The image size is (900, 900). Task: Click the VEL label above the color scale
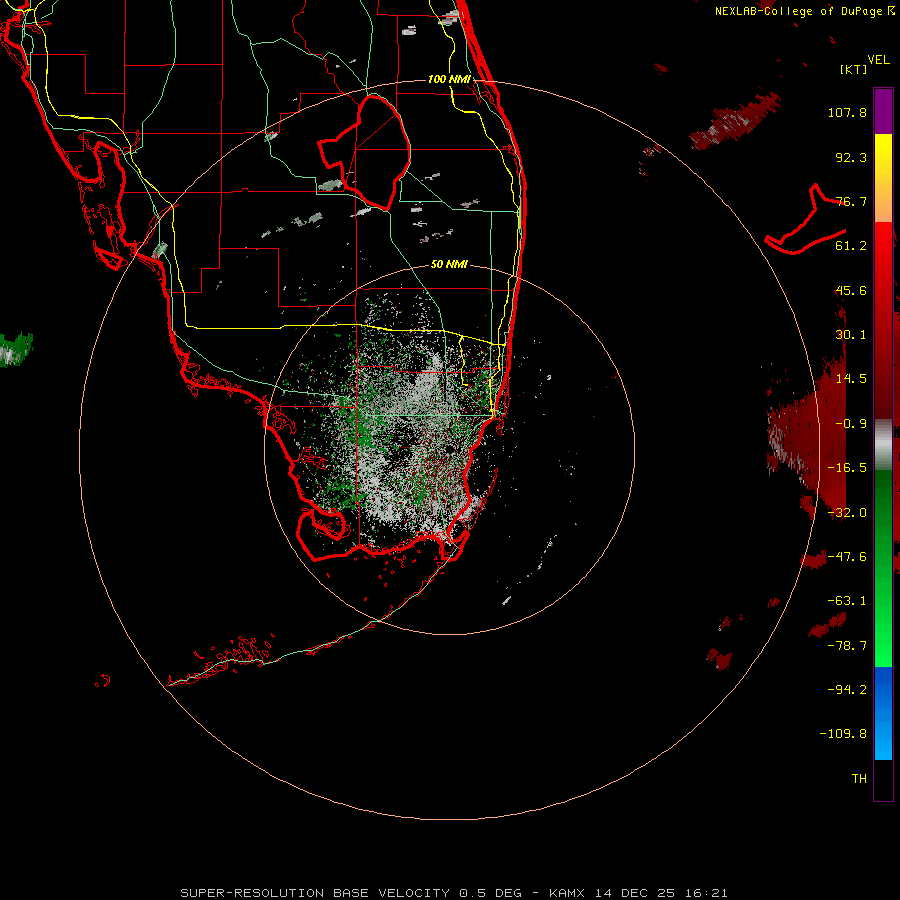pyautogui.click(x=879, y=60)
